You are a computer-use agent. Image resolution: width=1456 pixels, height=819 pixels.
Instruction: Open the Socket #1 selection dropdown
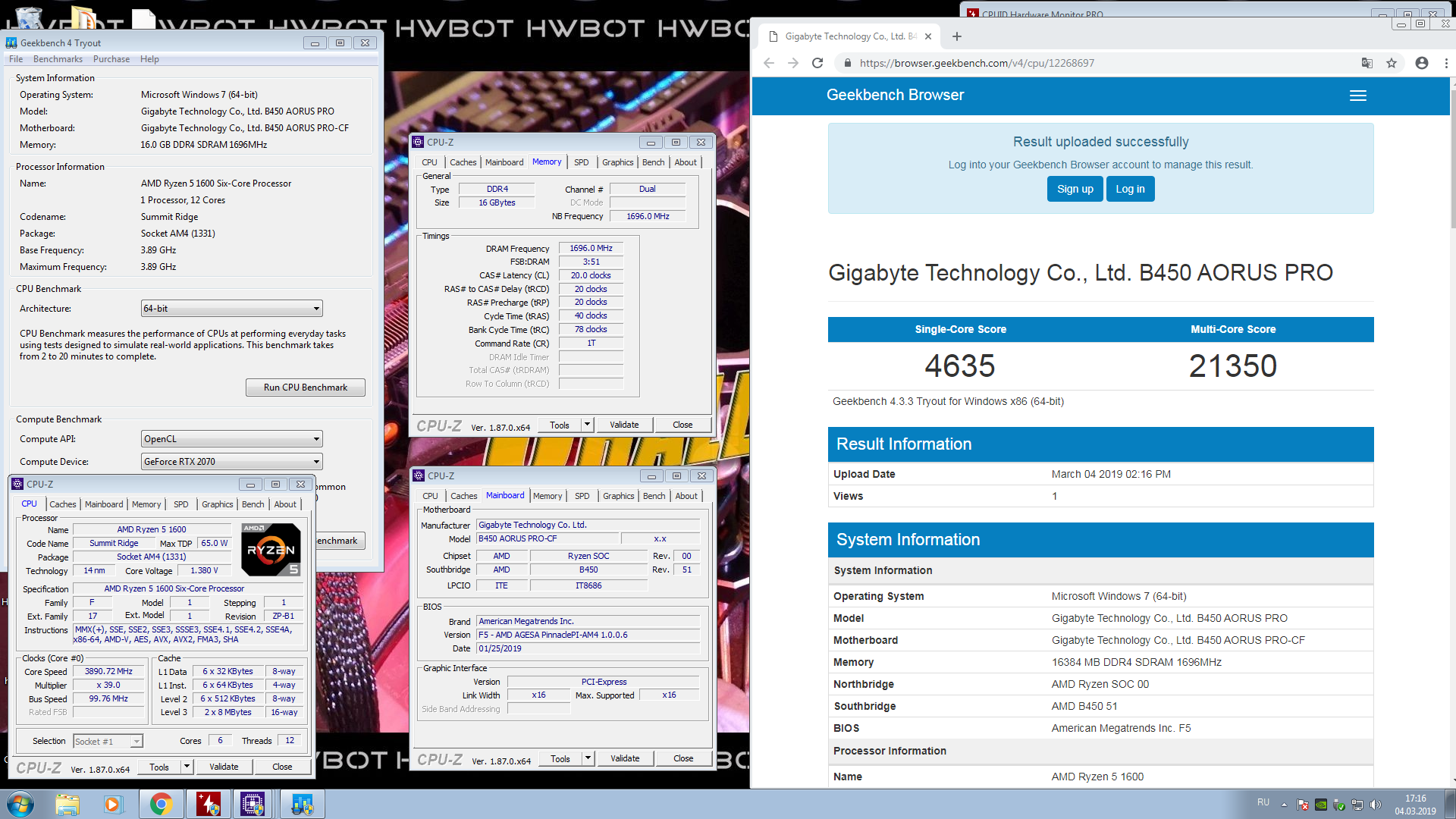click(108, 742)
